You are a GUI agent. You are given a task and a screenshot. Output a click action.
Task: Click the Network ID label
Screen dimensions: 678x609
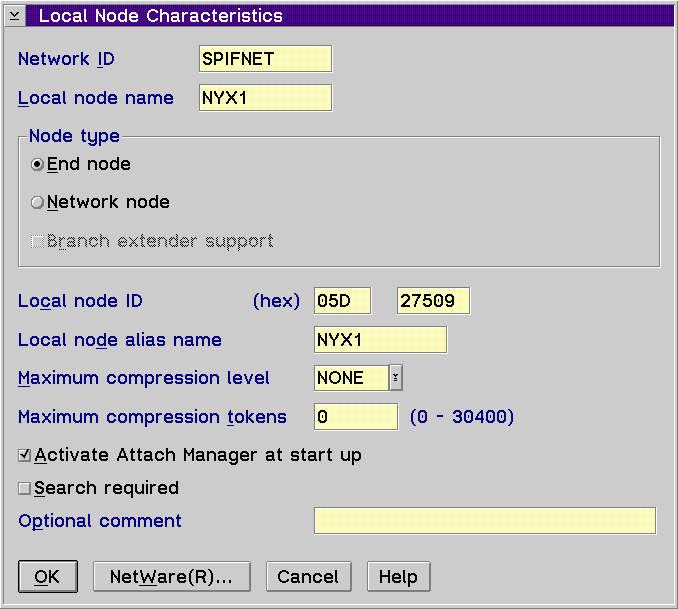pyautogui.click(x=66, y=59)
